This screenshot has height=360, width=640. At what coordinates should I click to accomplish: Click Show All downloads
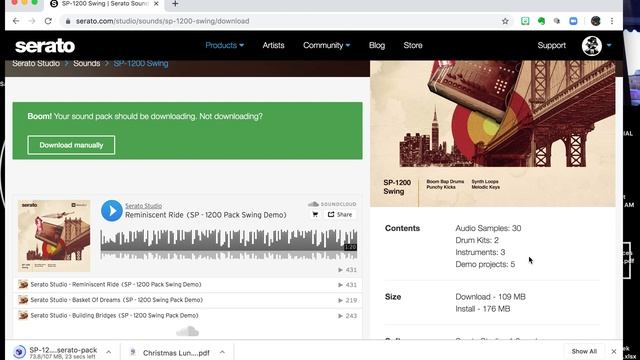[x=584, y=351]
